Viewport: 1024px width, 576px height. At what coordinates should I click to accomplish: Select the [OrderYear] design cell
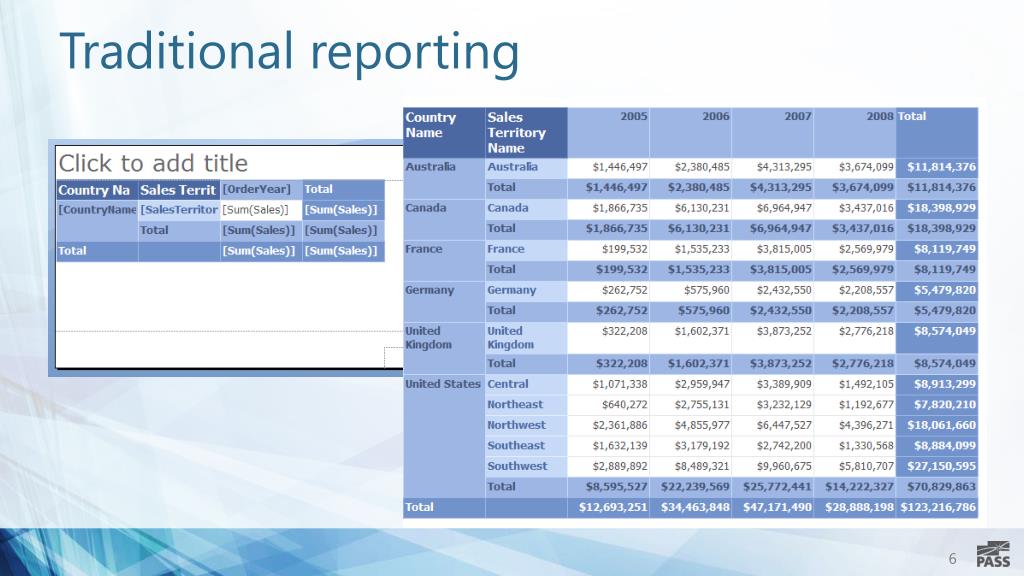click(261, 189)
